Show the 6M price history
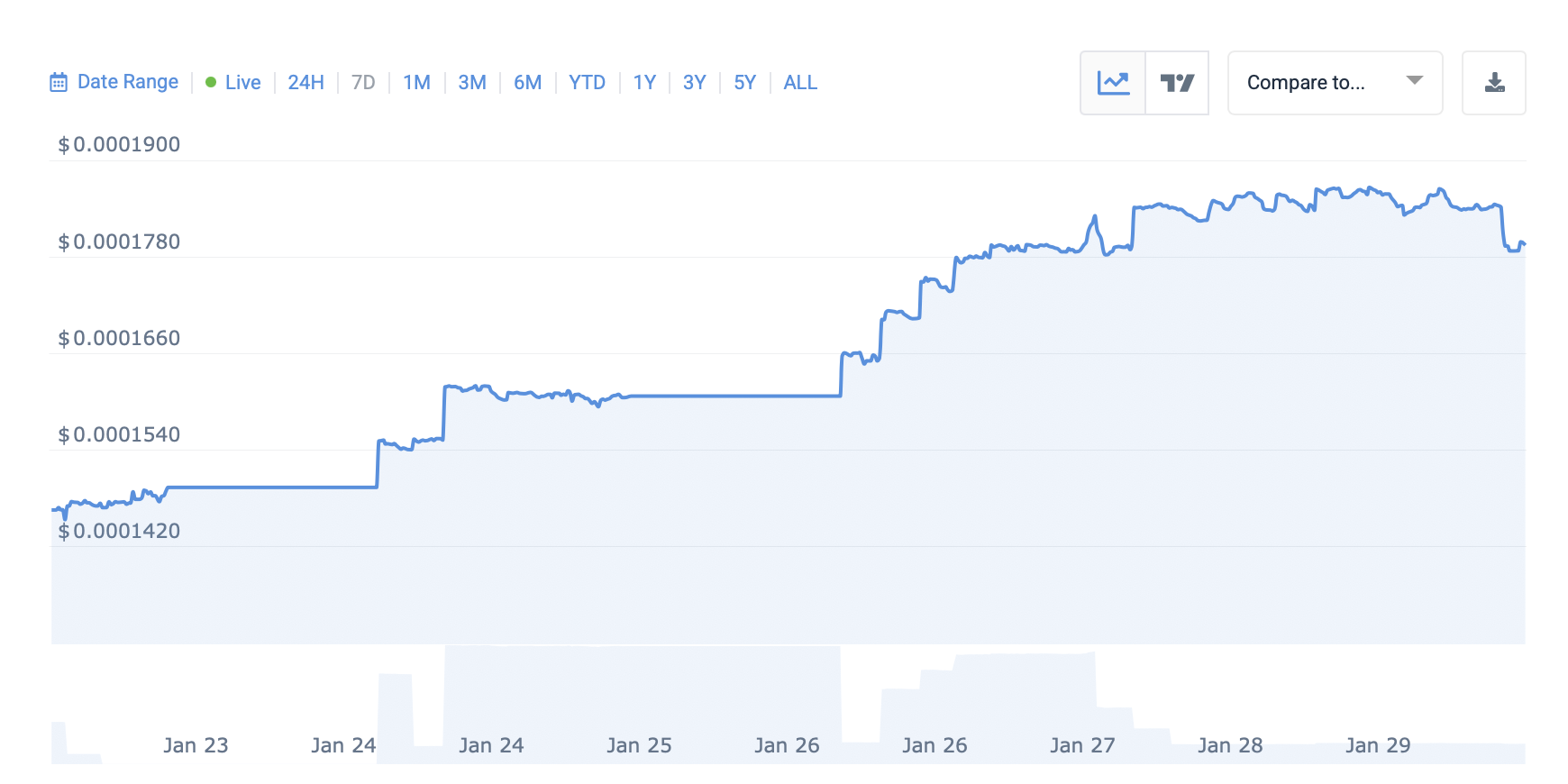Image resolution: width=1568 pixels, height=784 pixels. 527,83
